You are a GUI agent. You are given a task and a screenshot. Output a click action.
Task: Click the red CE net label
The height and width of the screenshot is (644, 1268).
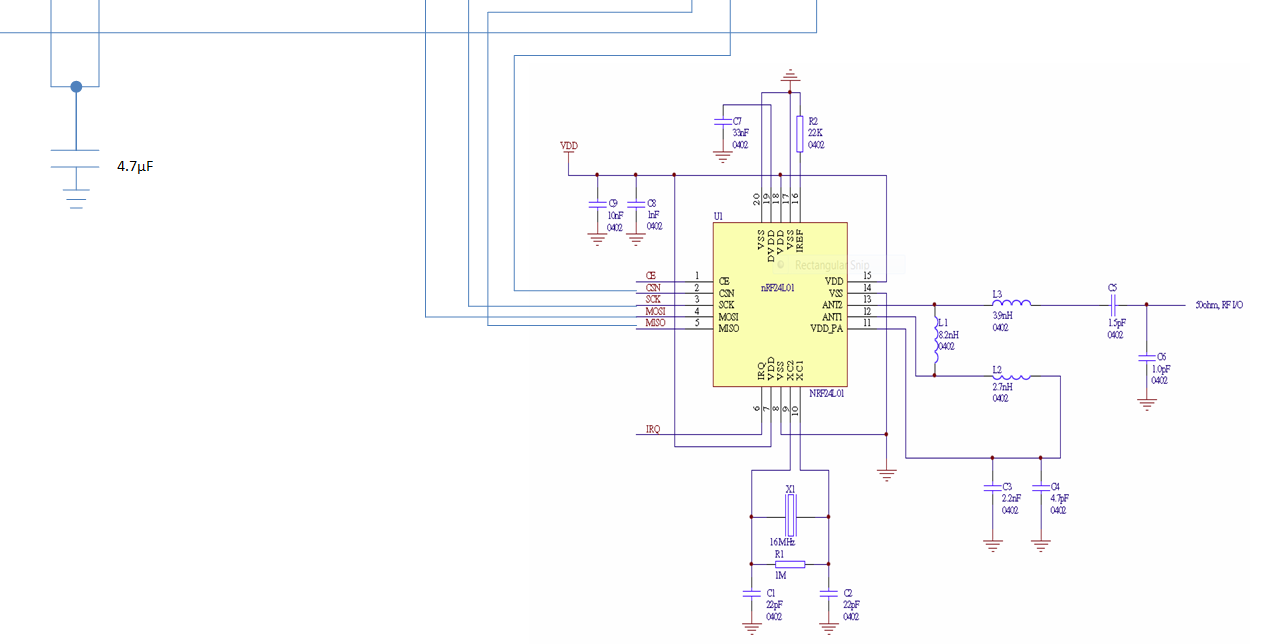tap(650, 276)
